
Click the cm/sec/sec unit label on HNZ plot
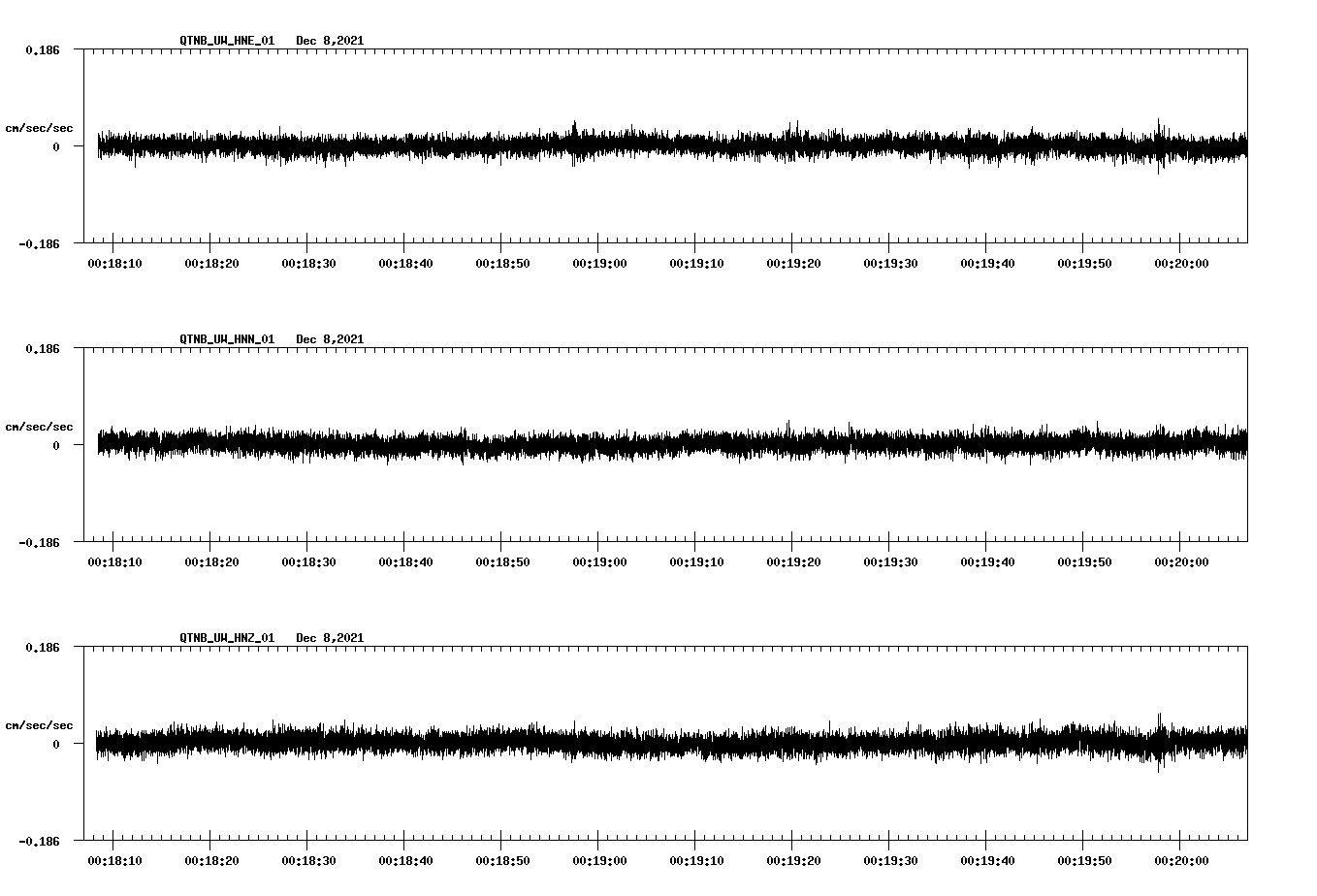39,725
